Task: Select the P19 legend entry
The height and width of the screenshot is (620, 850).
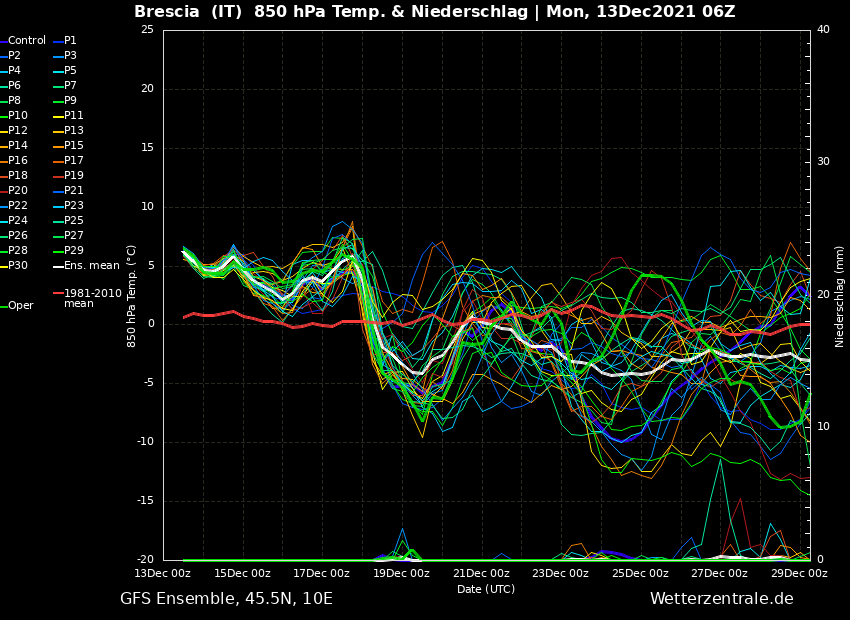Action: click(68, 176)
